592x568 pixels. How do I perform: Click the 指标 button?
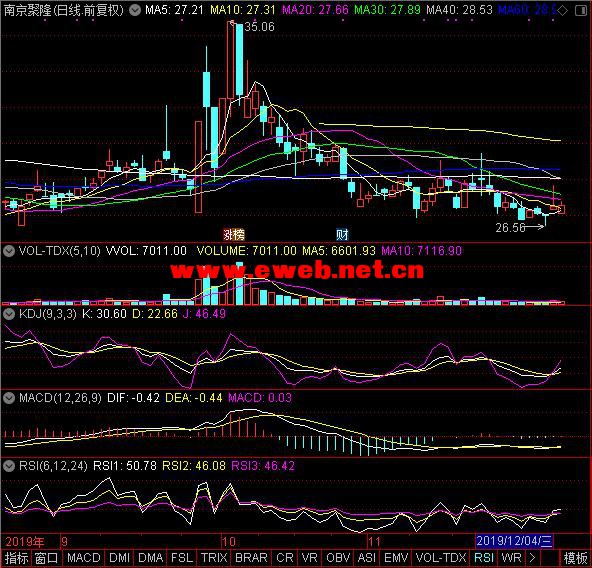16,558
